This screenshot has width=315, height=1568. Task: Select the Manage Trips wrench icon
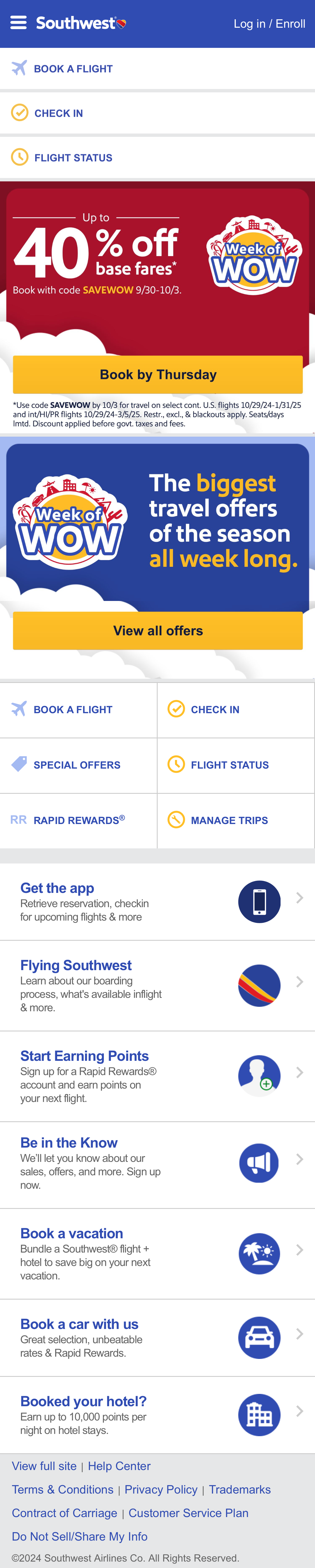177,820
